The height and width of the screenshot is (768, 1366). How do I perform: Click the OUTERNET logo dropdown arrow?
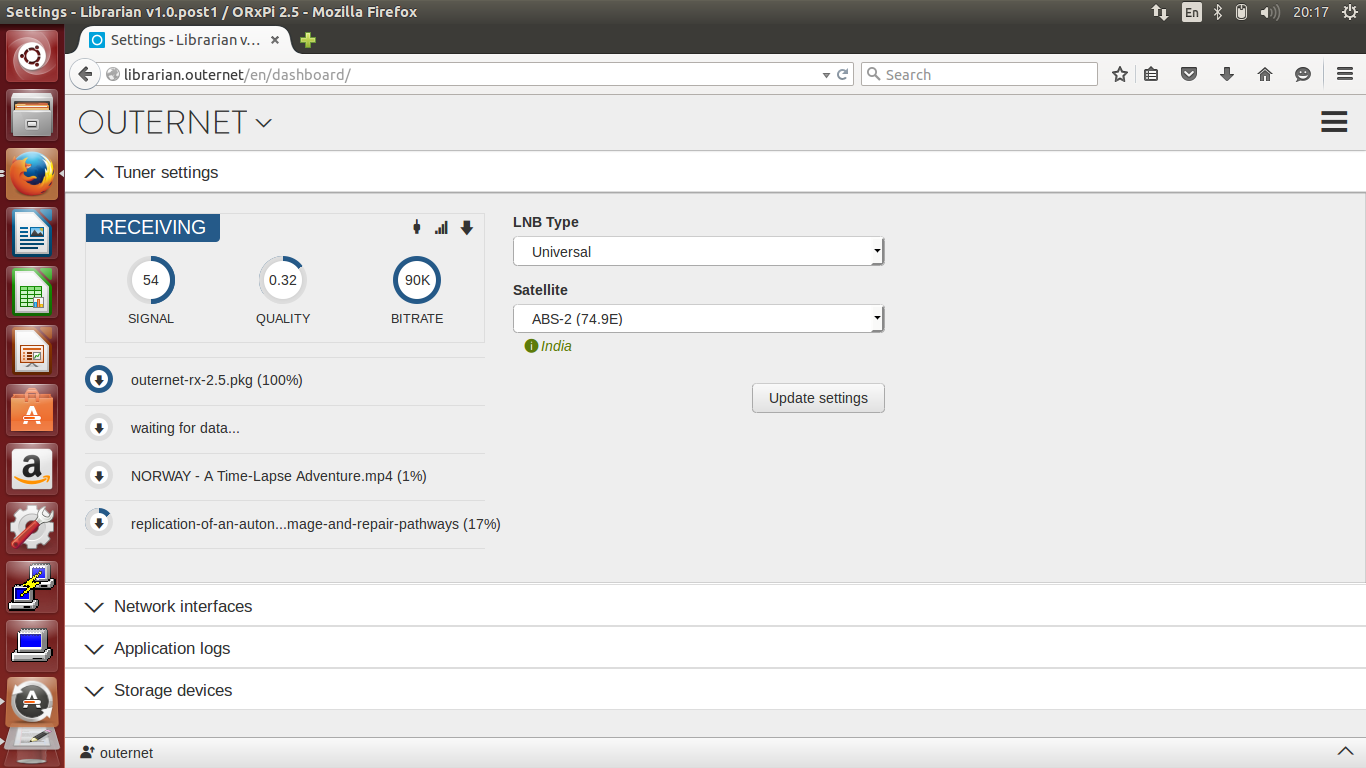264,123
